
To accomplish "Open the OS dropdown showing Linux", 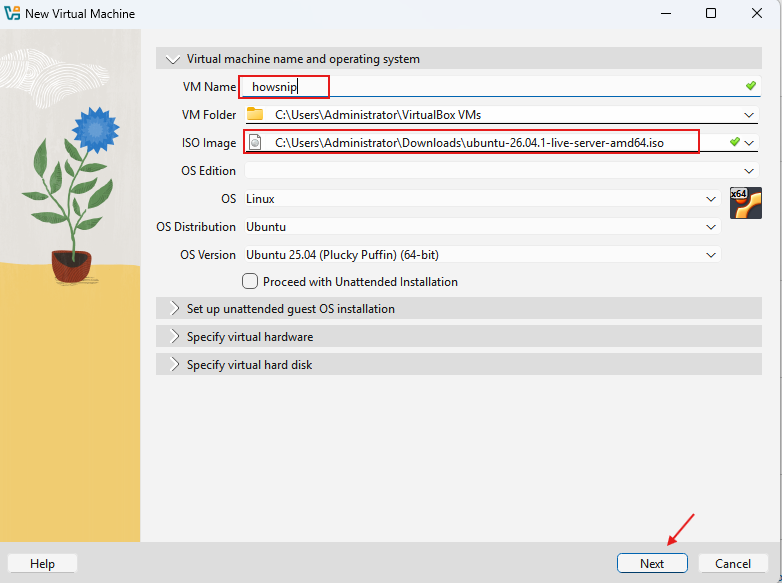I will click(x=482, y=198).
